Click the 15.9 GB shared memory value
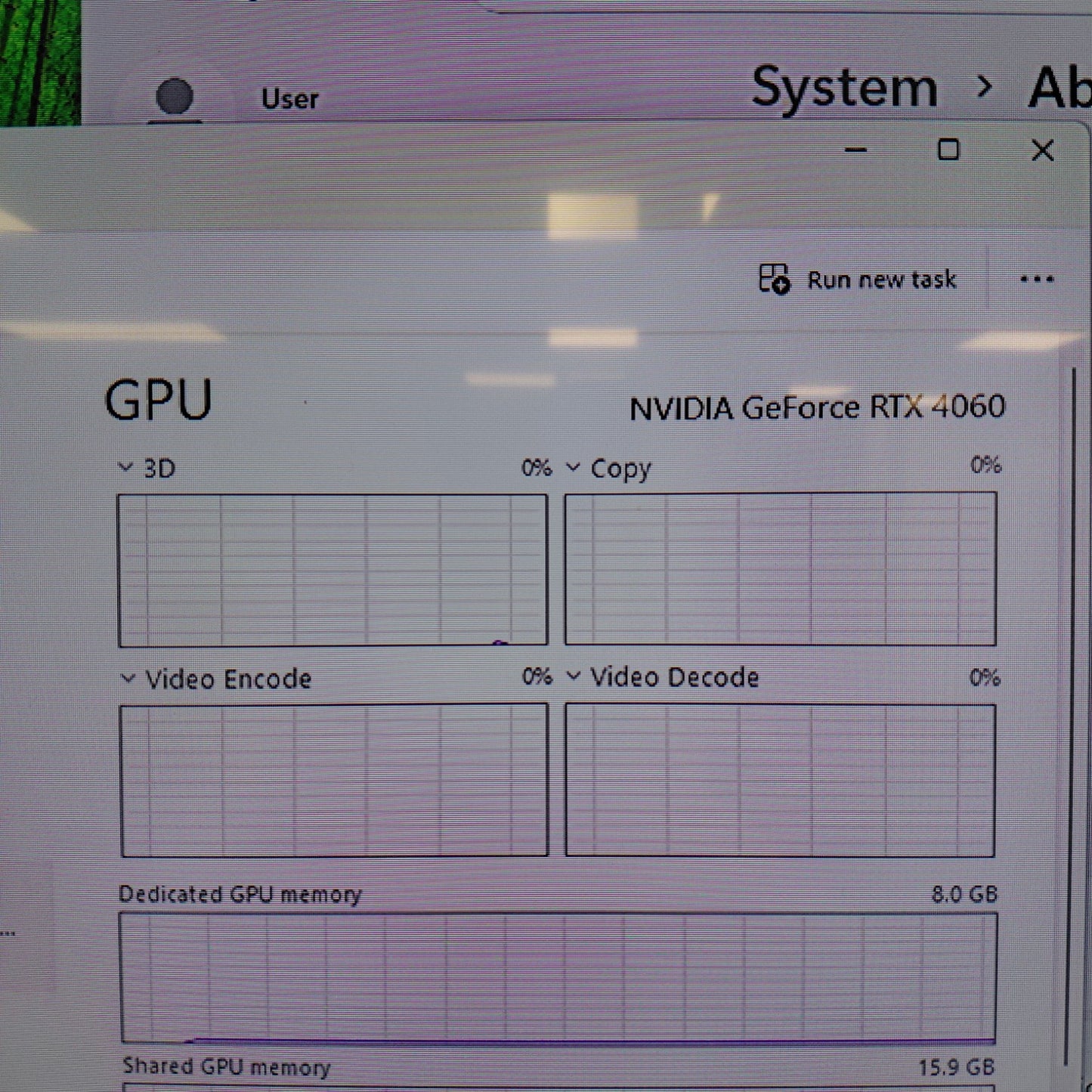This screenshot has width=1092, height=1092. click(x=957, y=1067)
